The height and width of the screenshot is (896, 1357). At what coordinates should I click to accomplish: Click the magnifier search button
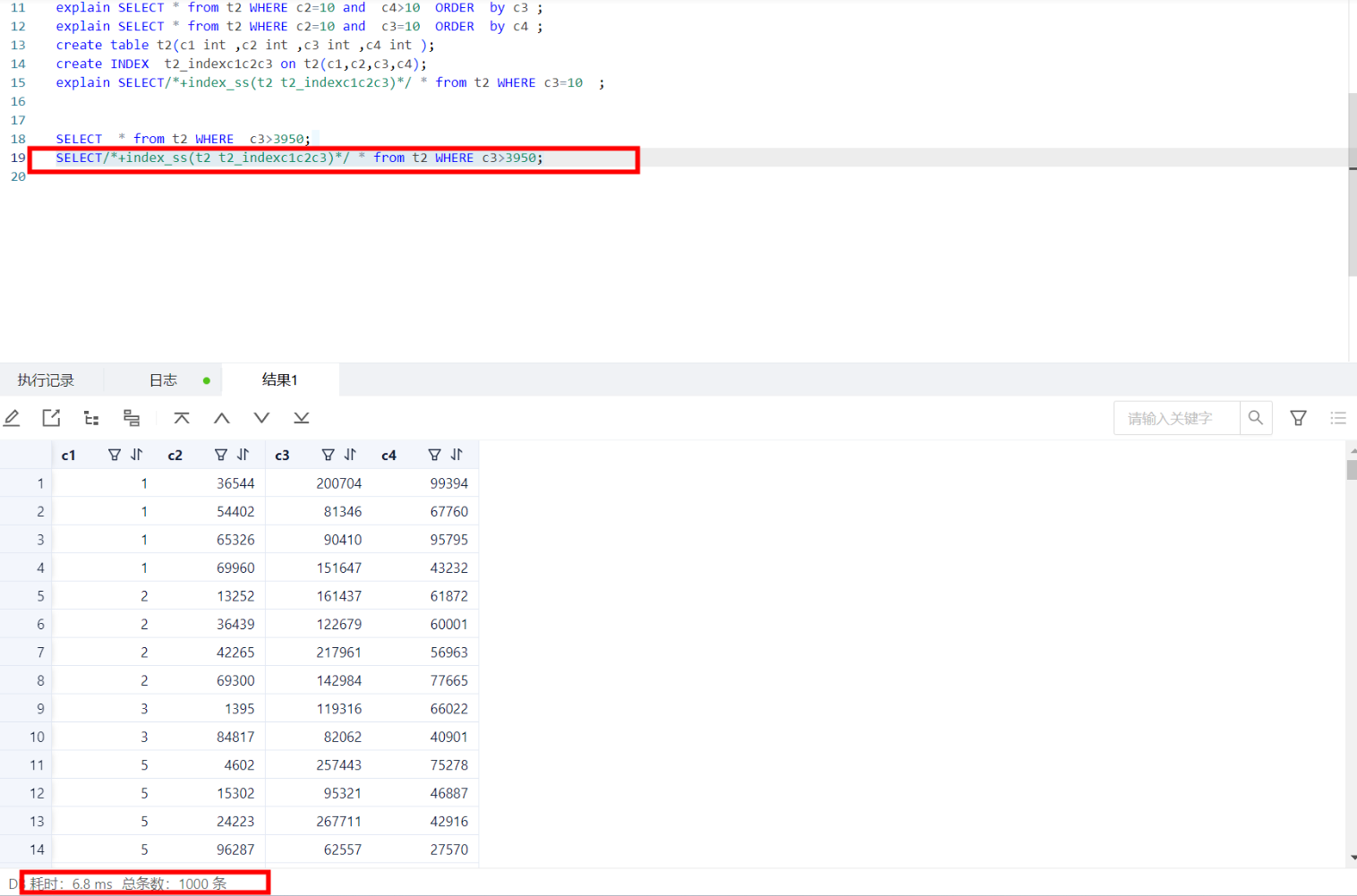(1256, 418)
